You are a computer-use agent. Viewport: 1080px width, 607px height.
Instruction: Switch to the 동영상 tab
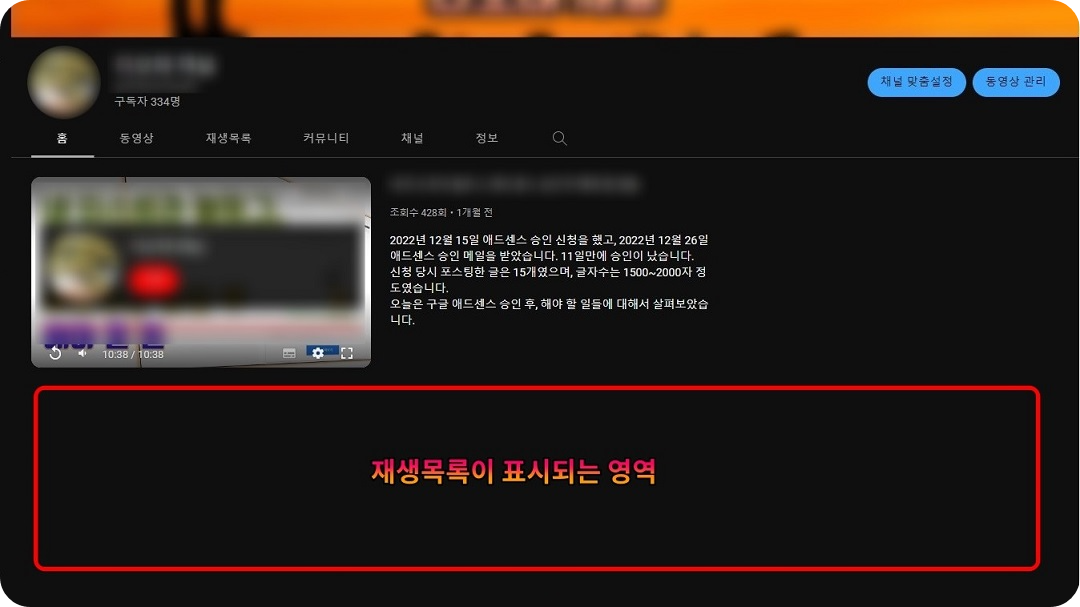coord(136,138)
